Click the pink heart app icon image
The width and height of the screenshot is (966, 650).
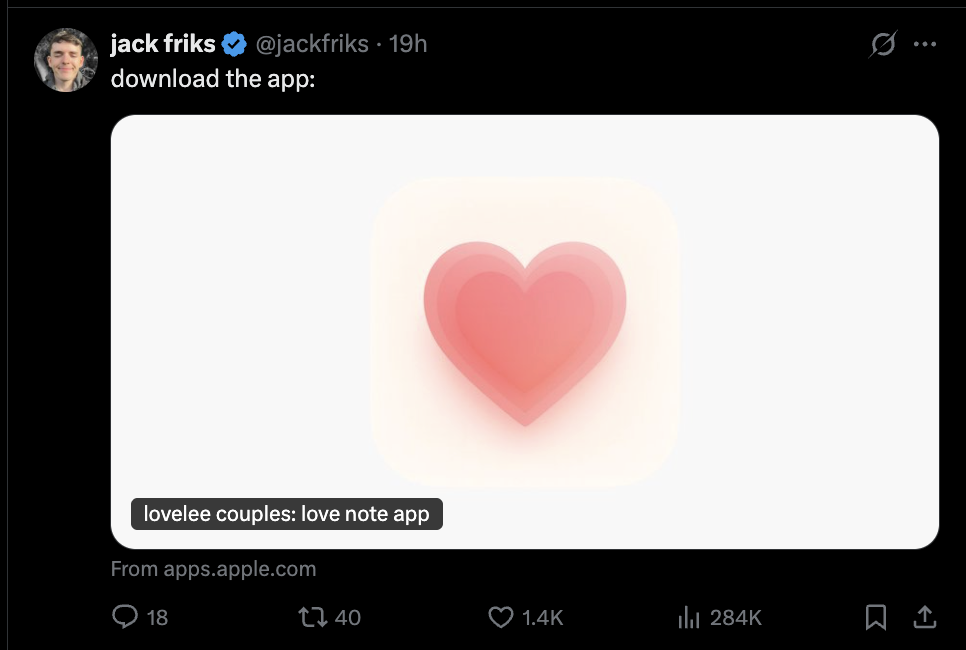click(x=525, y=331)
